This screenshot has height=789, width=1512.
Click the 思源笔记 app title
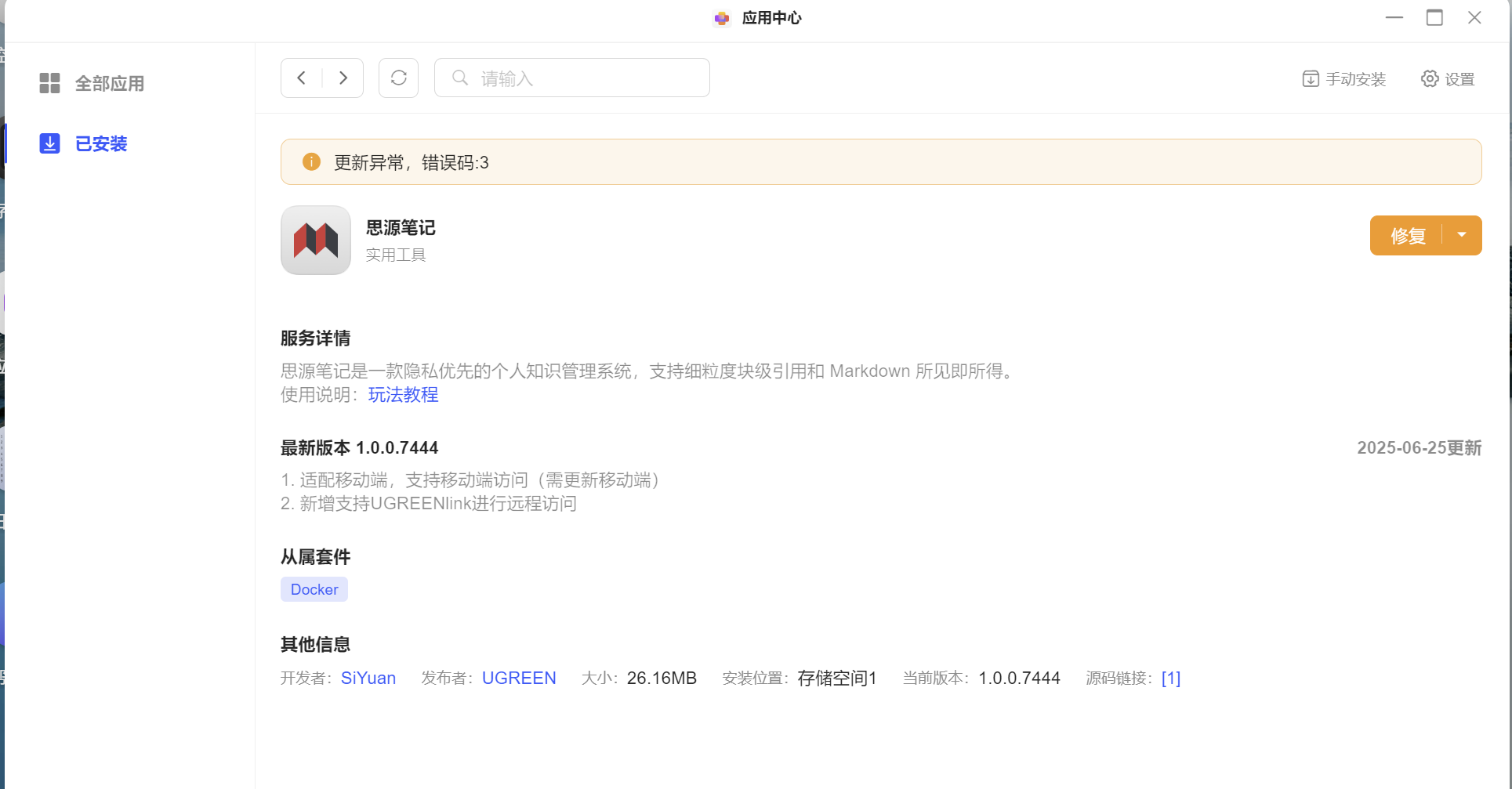point(401,228)
